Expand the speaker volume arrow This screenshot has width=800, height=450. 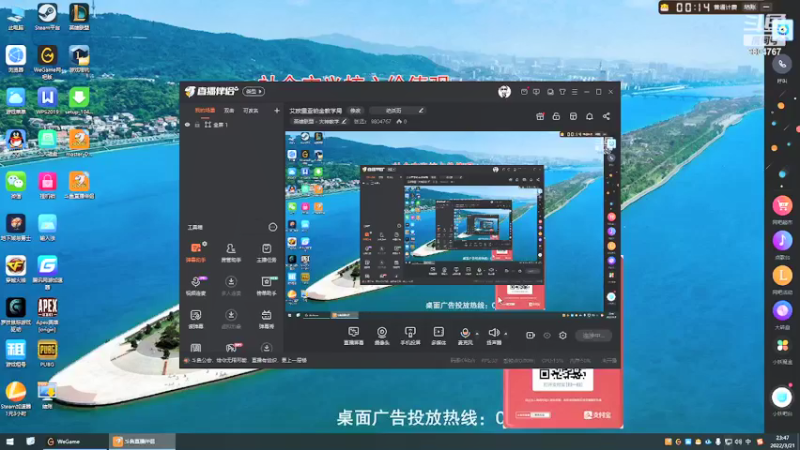click(x=506, y=334)
